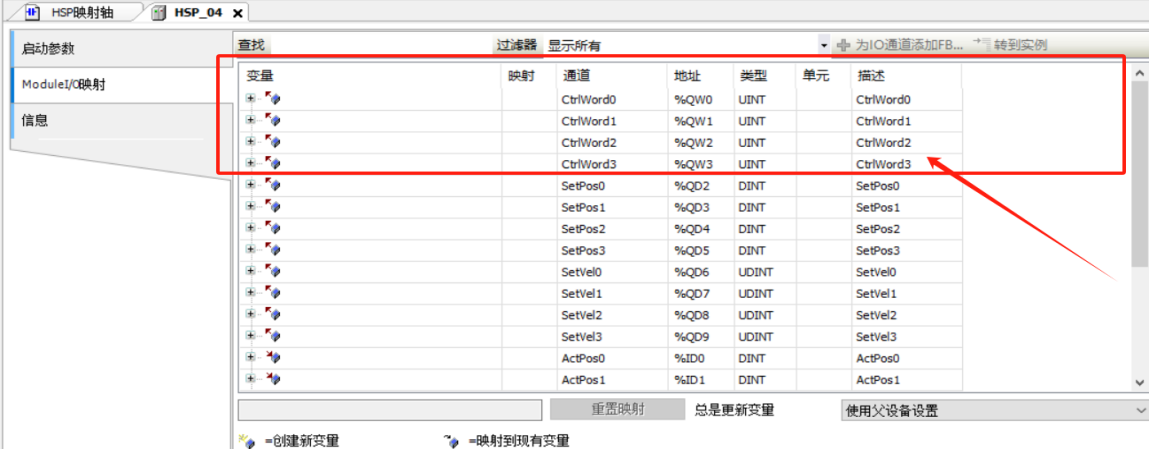The image size is (1149, 449).
Task: Expand the SetVel2 variable row
Action: [251, 313]
